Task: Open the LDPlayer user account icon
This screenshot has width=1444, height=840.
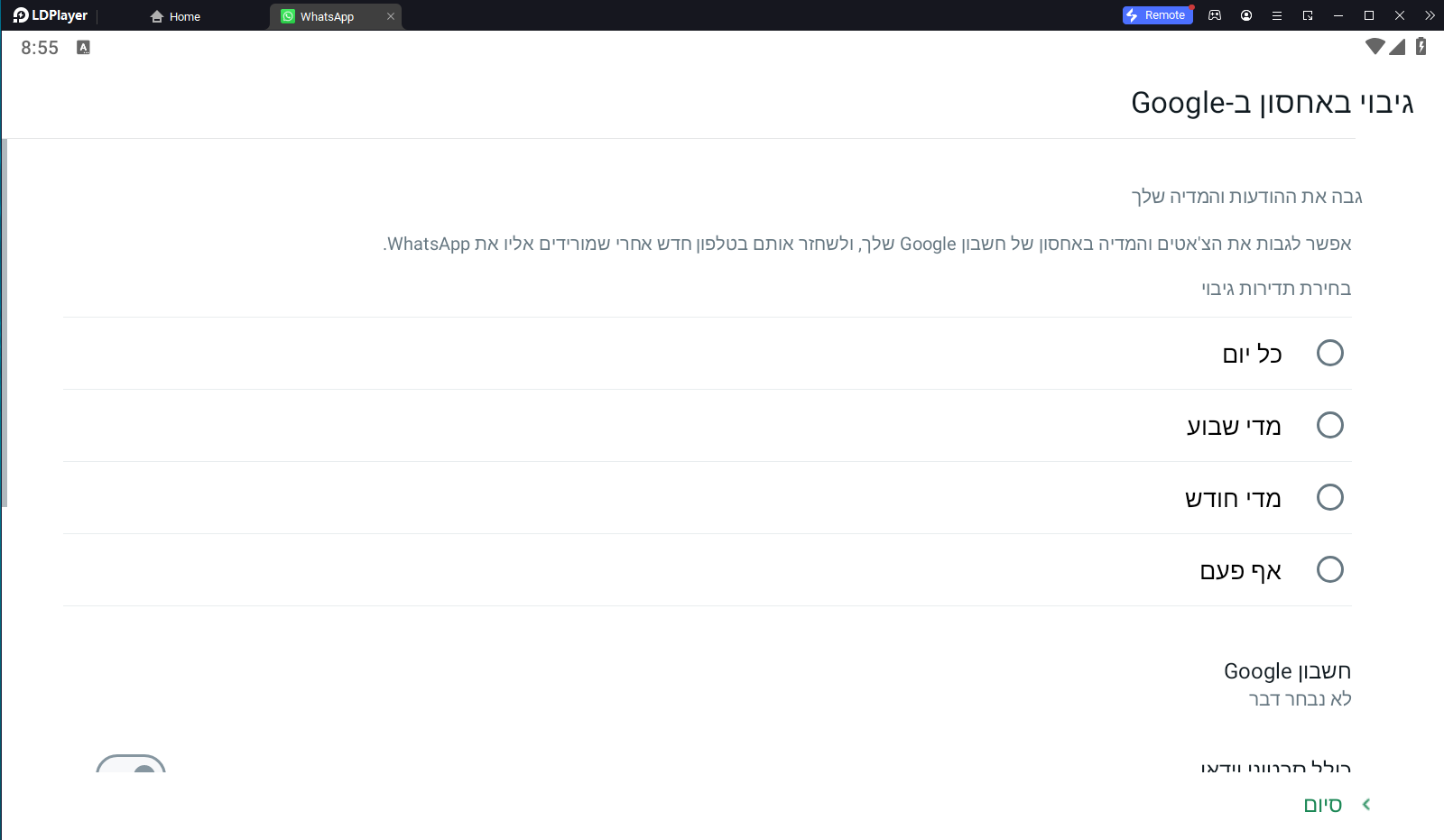Action: click(1246, 15)
